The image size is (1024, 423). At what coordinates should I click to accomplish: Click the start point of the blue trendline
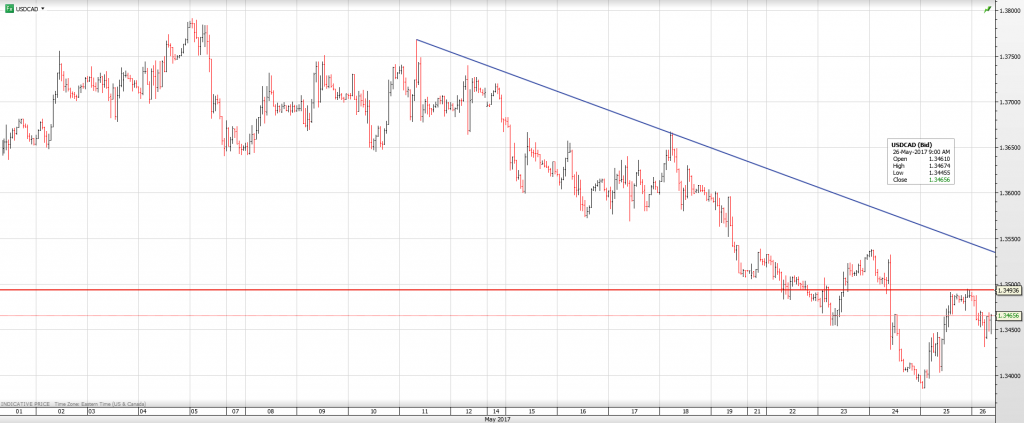[417, 40]
